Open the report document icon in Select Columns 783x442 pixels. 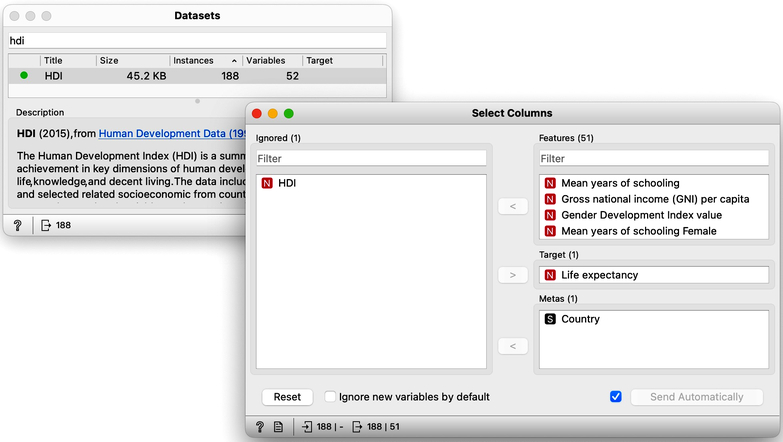tap(278, 427)
